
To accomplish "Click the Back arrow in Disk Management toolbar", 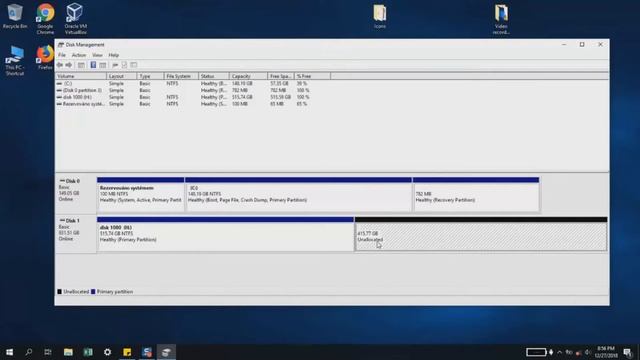I will [x=60, y=65].
